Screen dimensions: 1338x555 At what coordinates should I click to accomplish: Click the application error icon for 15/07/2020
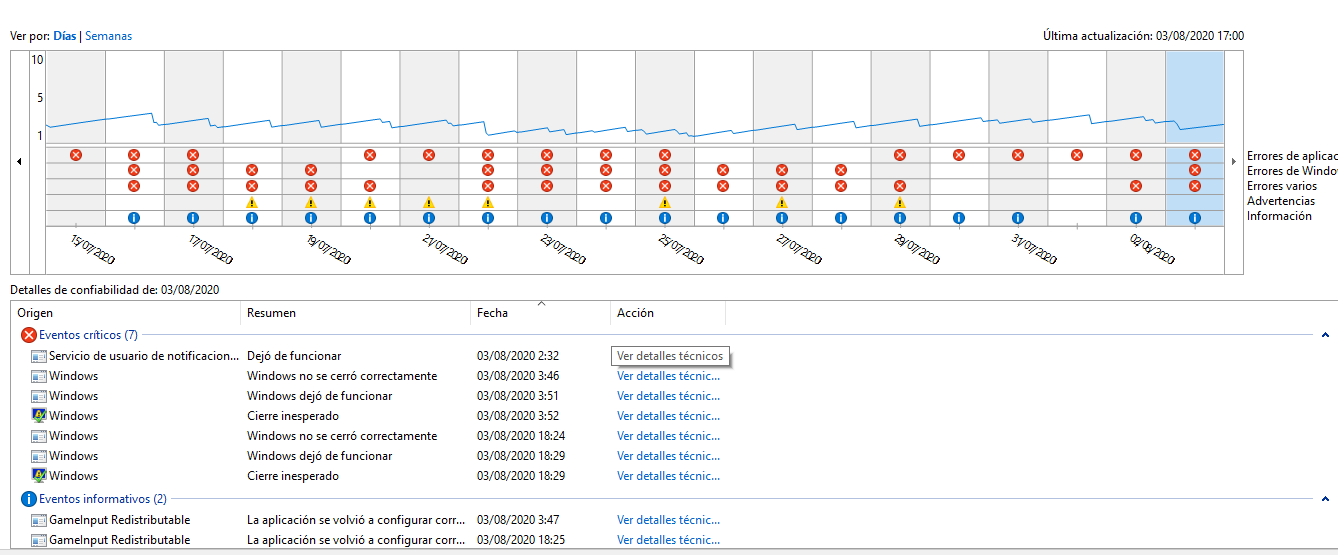(x=75, y=155)
